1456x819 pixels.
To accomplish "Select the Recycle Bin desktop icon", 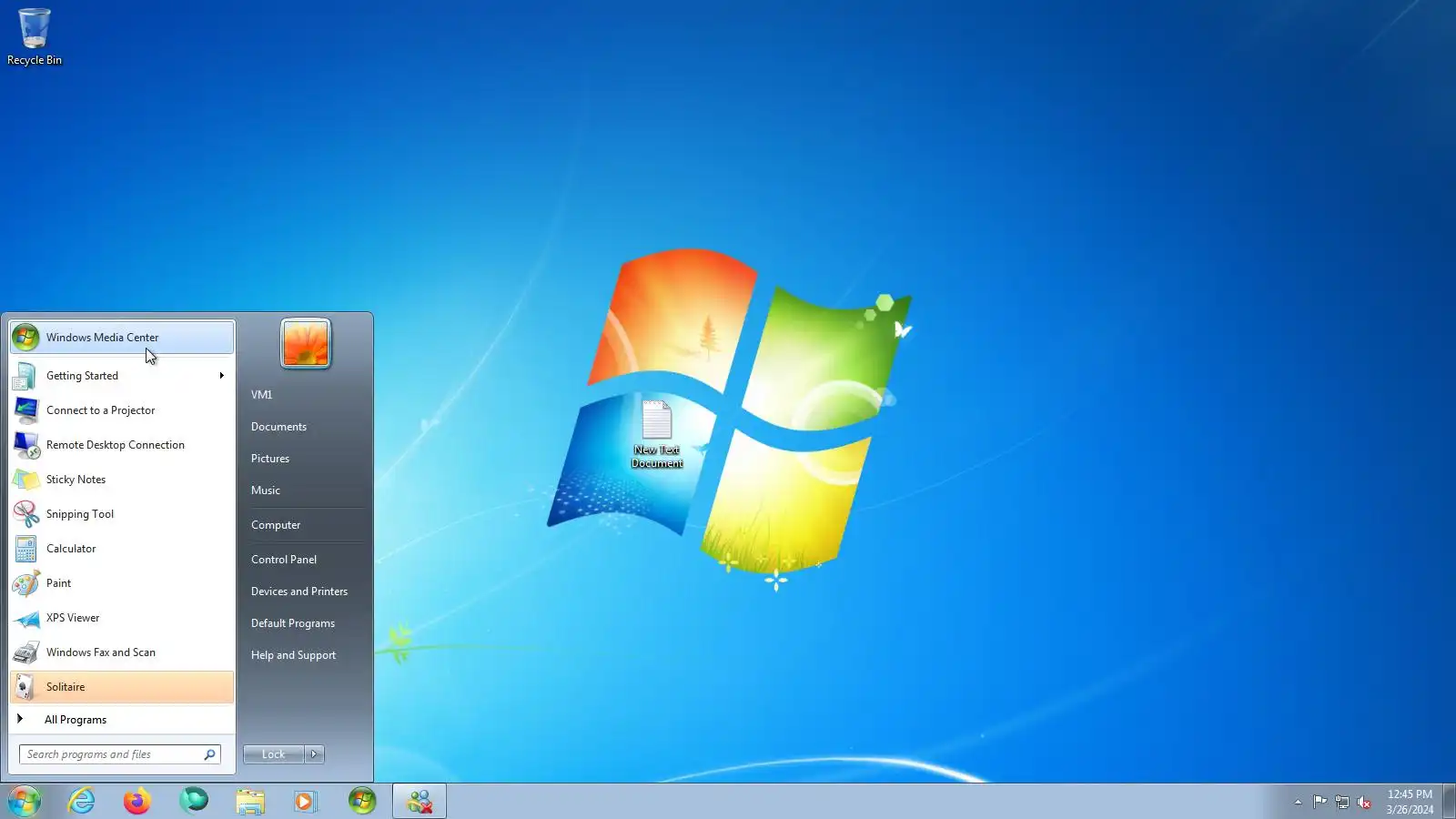I will pyautogui.click(x=35, y=37).
